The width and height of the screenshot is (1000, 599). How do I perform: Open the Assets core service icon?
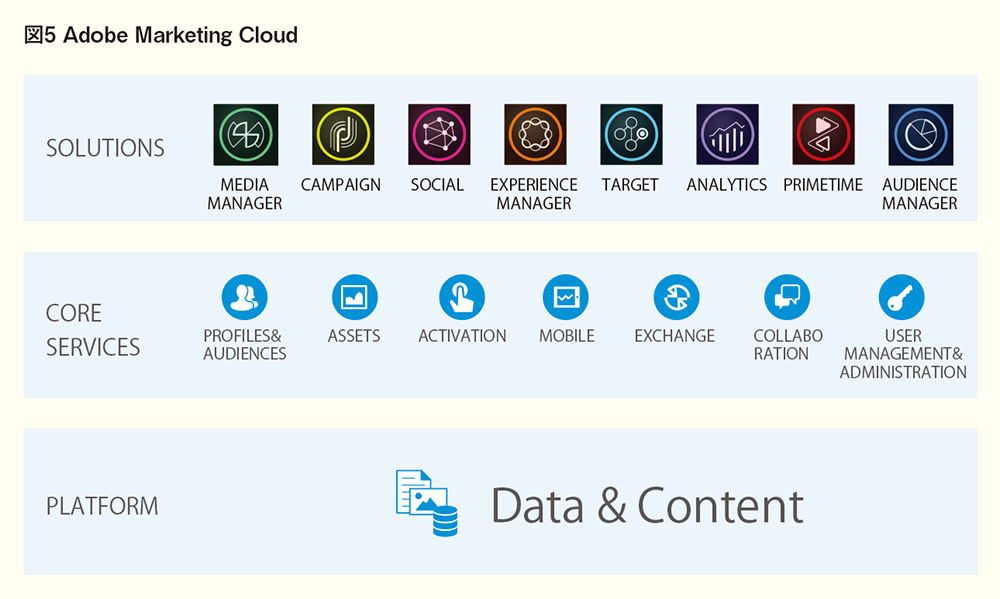(355, 297)
